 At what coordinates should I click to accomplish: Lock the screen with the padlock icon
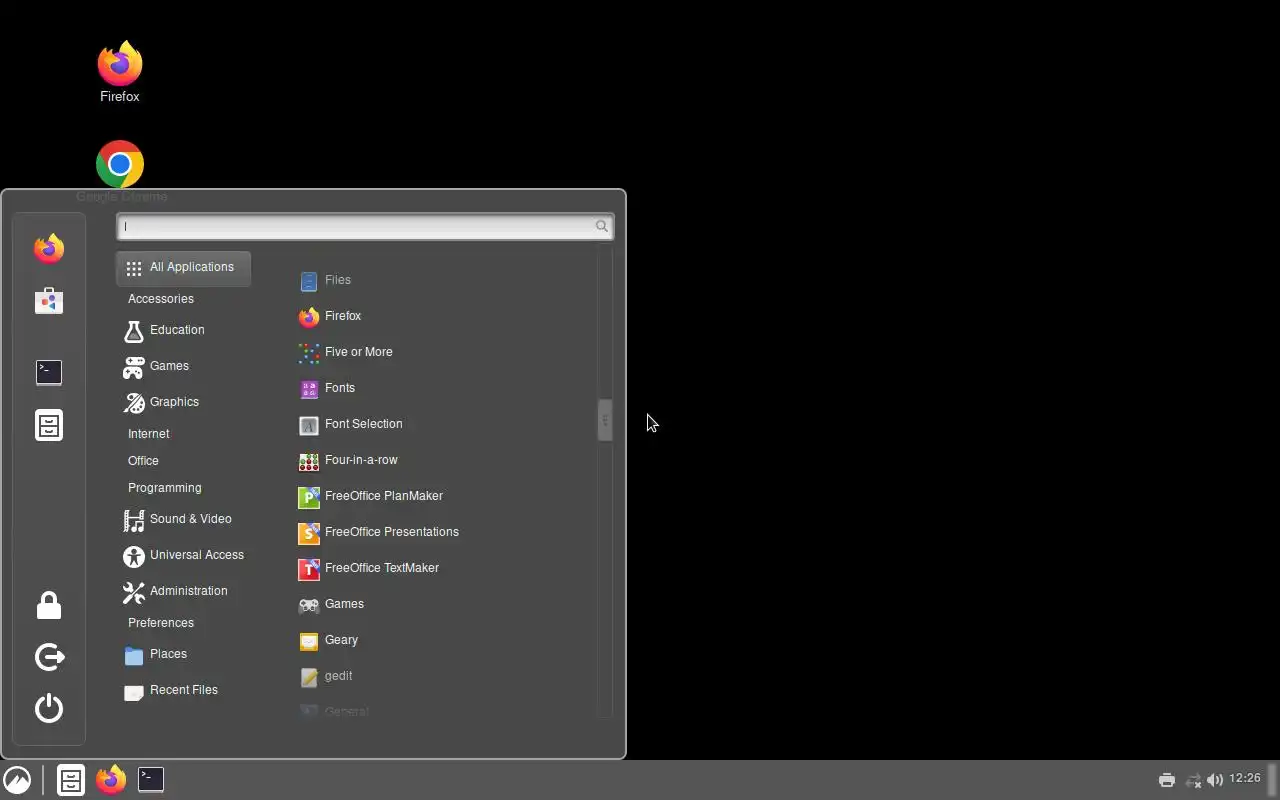click(x=49, y=605)
